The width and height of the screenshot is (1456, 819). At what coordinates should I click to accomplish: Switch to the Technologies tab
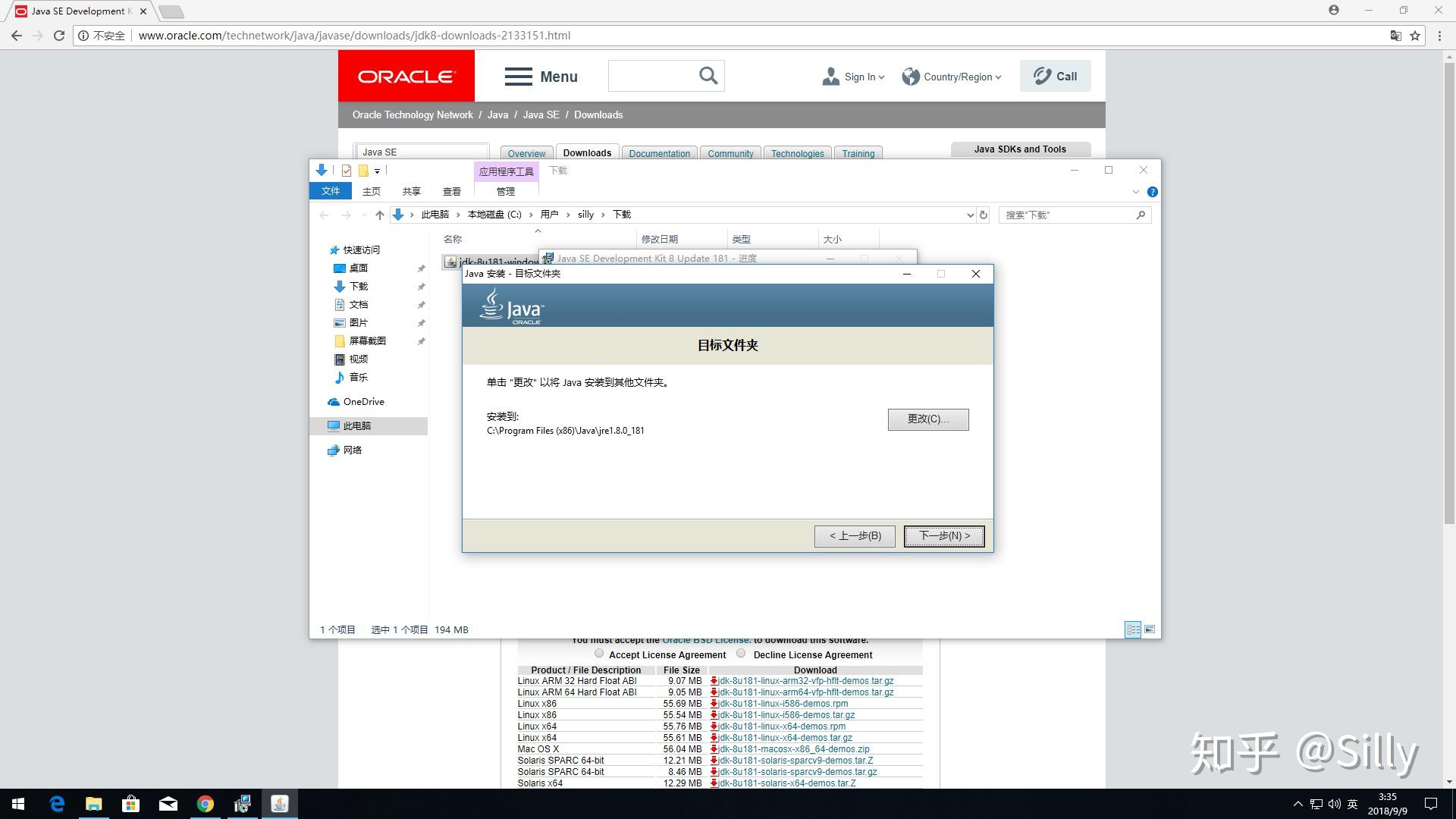(x=797, y=153)
